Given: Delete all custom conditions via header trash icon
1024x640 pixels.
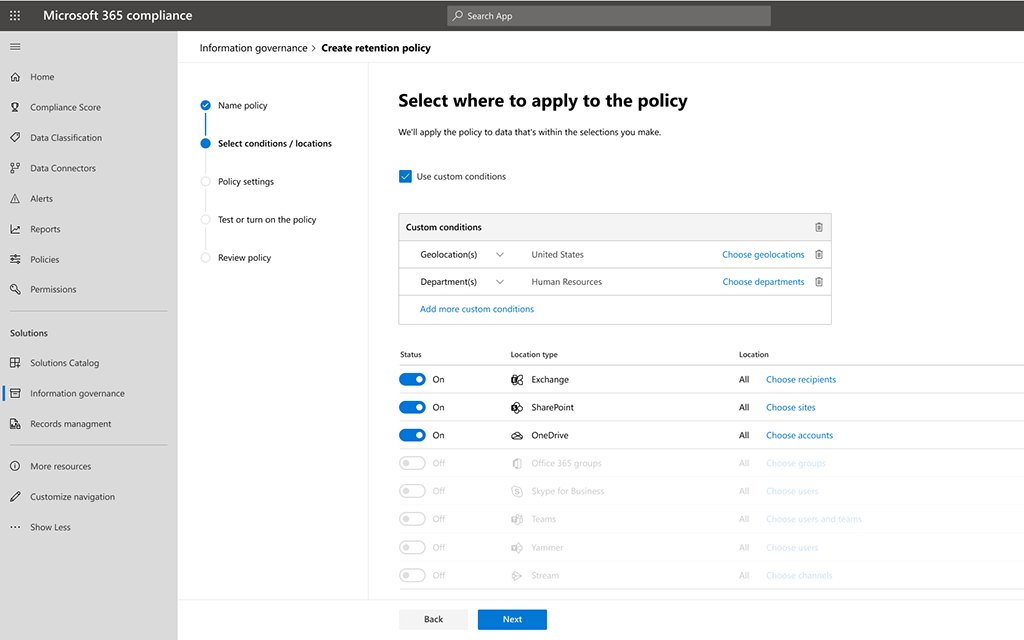Looking at the screenshot, I should click(x=819, y=227).
